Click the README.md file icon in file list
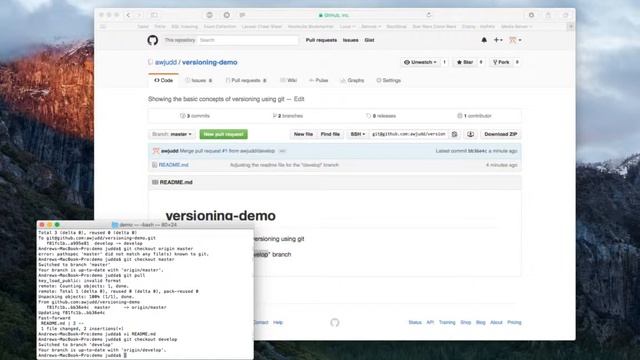 tap(154, 165)
